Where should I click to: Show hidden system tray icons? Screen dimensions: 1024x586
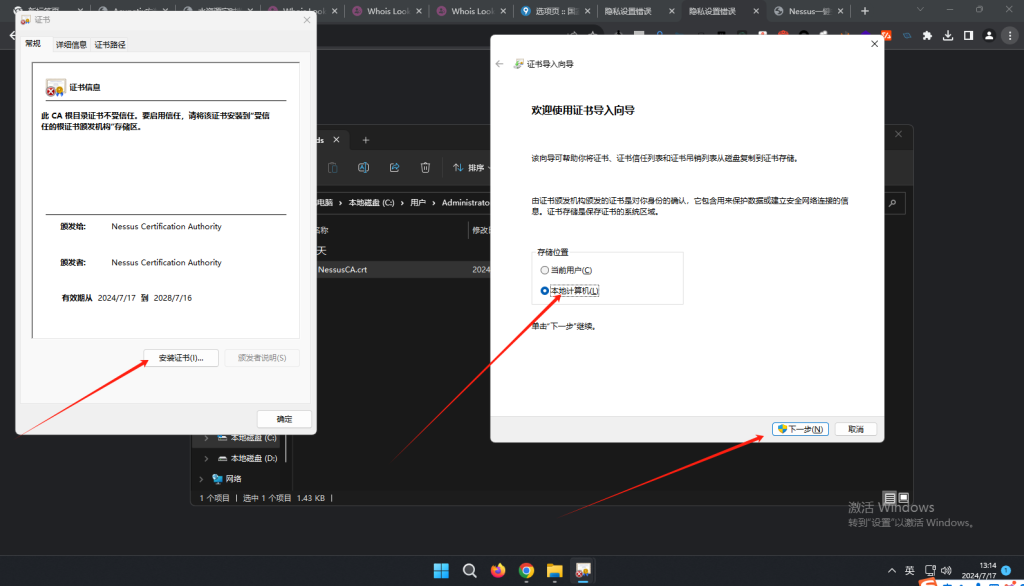891,571
